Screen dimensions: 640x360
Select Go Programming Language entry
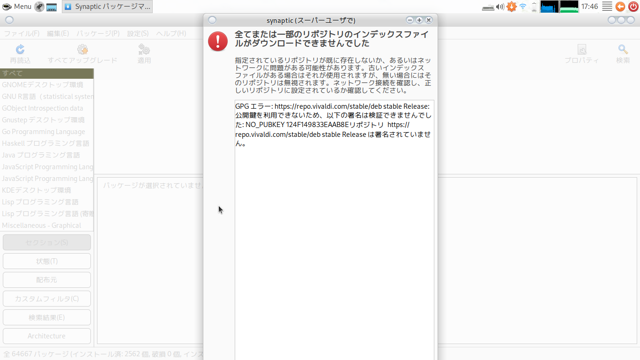(47, 132)
